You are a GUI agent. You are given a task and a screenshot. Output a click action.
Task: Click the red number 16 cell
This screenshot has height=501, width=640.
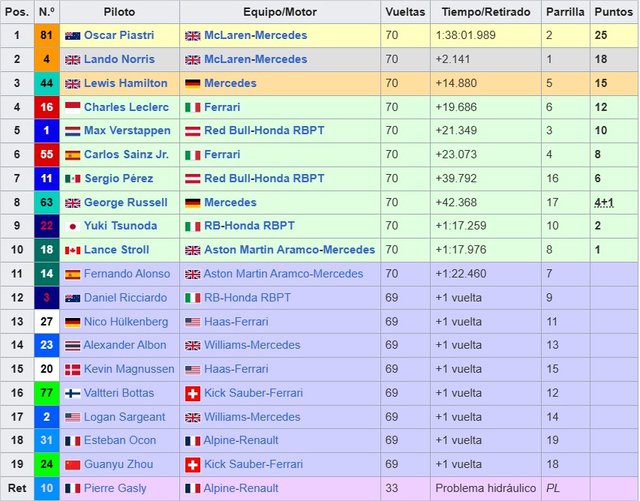click(x=47, y=107)
